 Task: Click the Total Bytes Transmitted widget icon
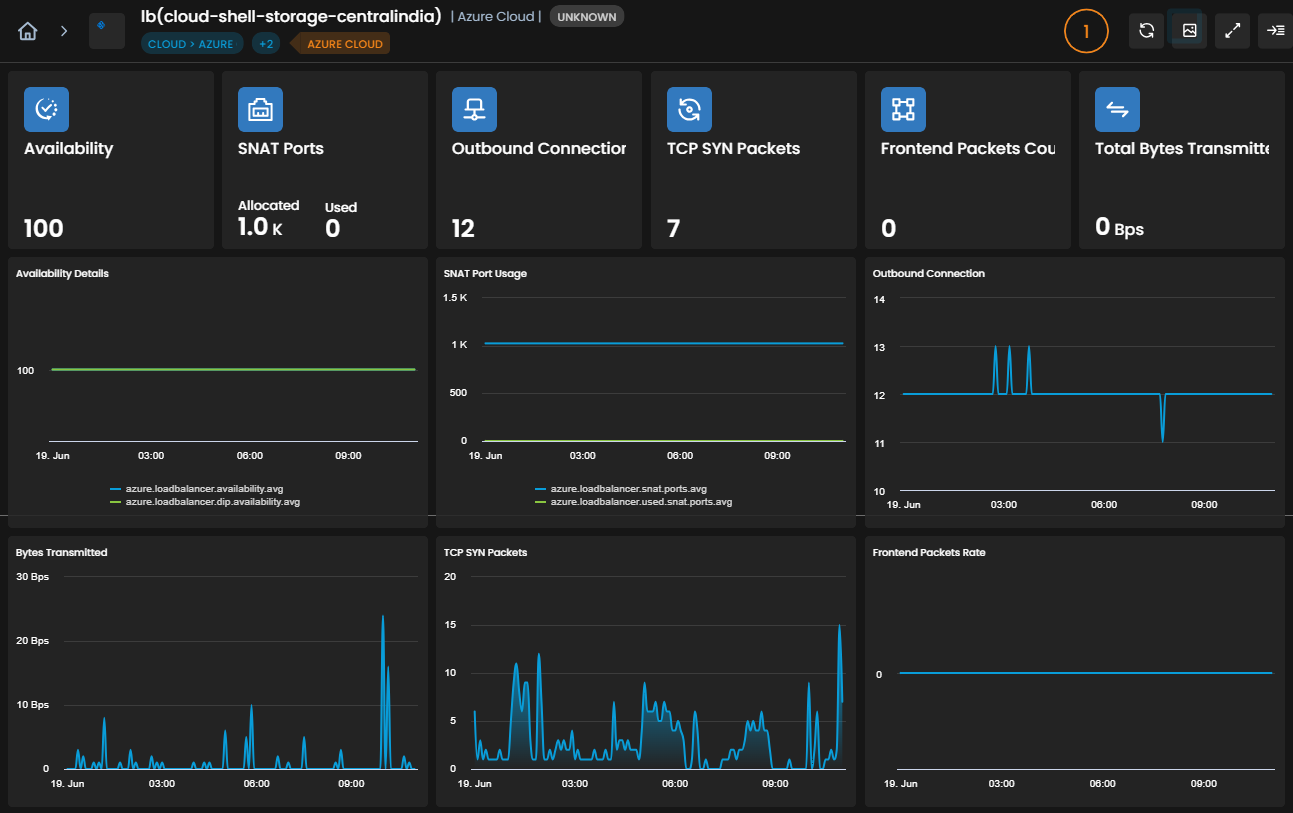point(1117,110)
